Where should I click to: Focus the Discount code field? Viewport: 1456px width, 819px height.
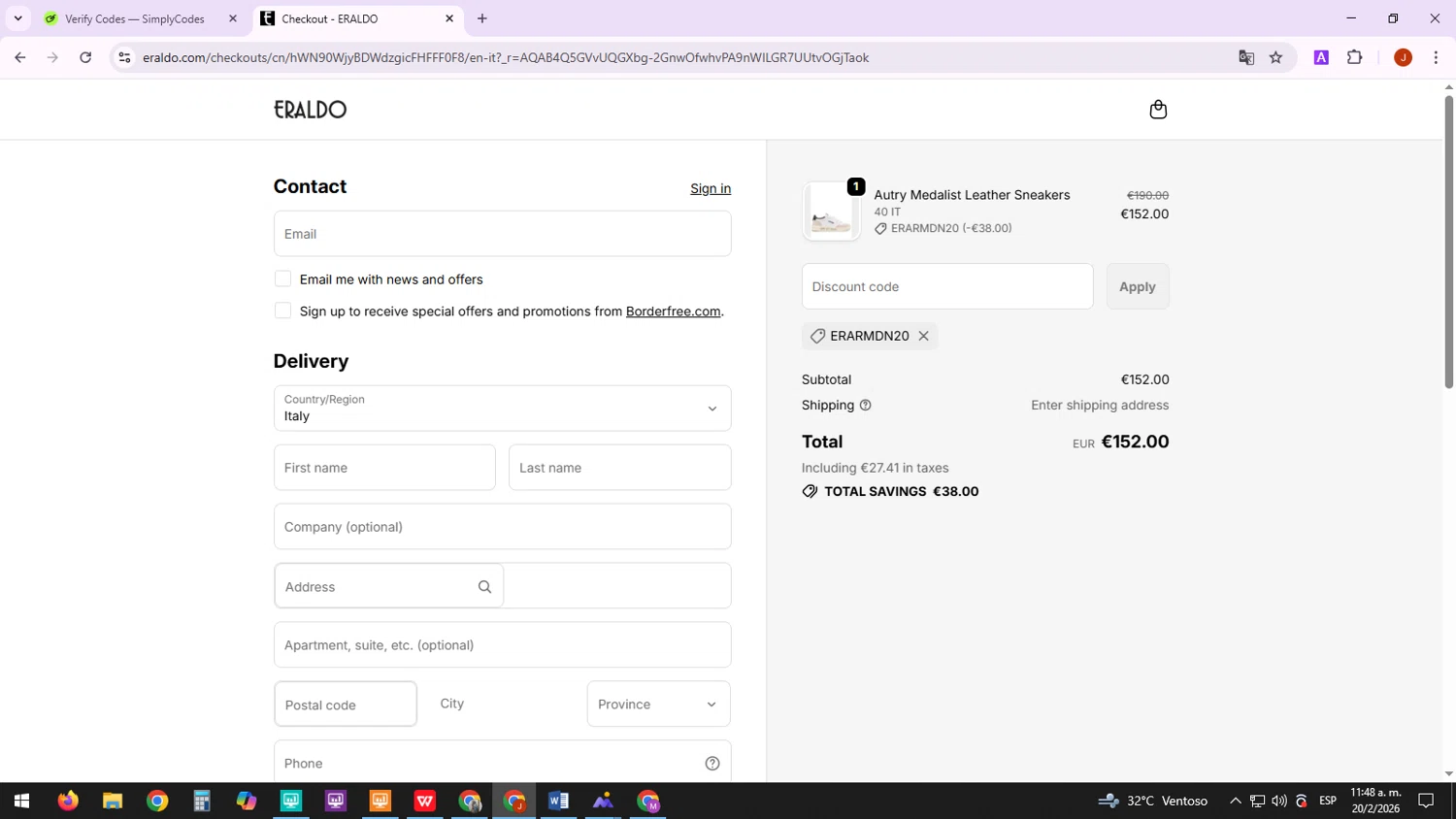click(947, 286)
